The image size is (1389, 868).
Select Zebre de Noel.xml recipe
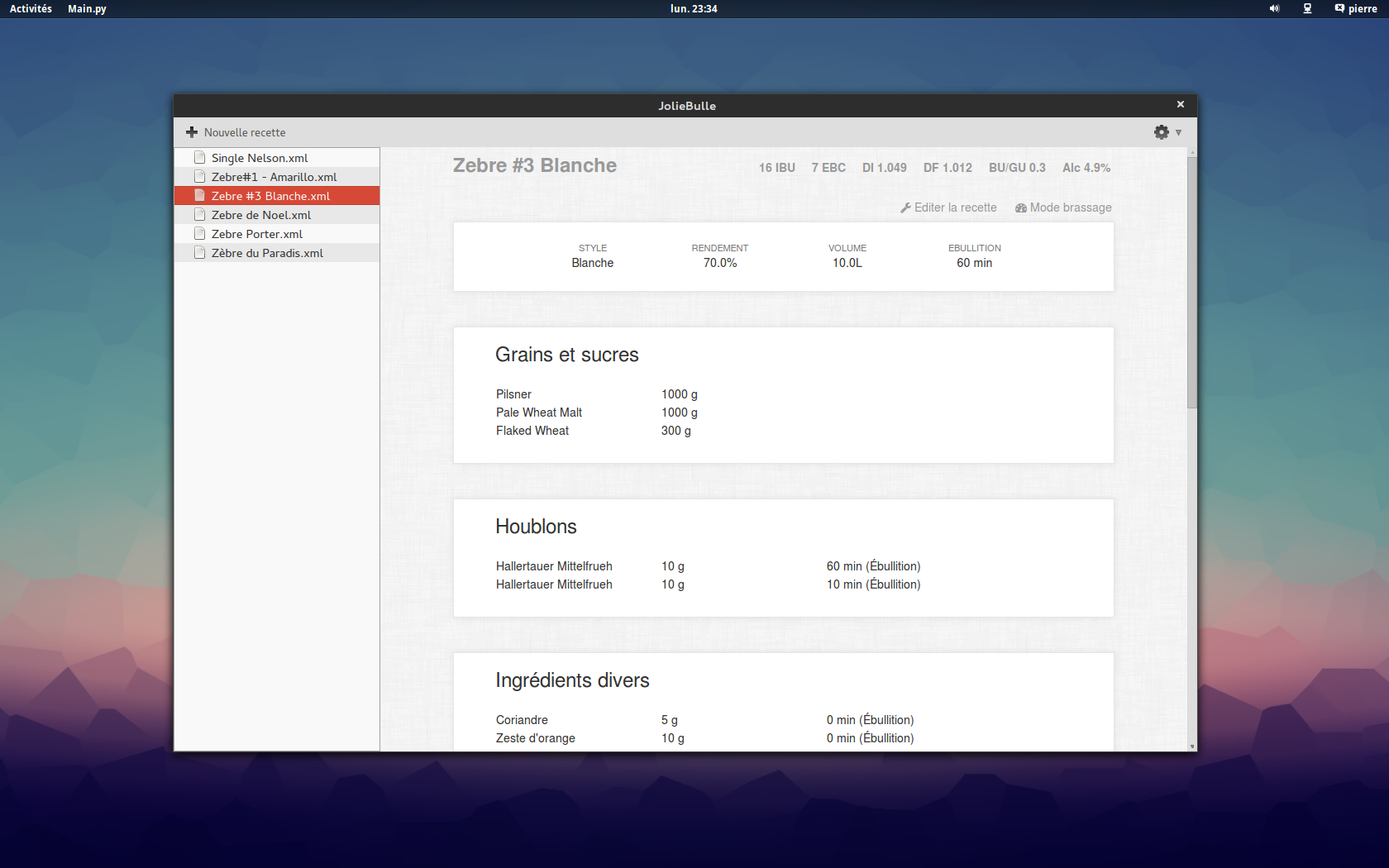261,215
